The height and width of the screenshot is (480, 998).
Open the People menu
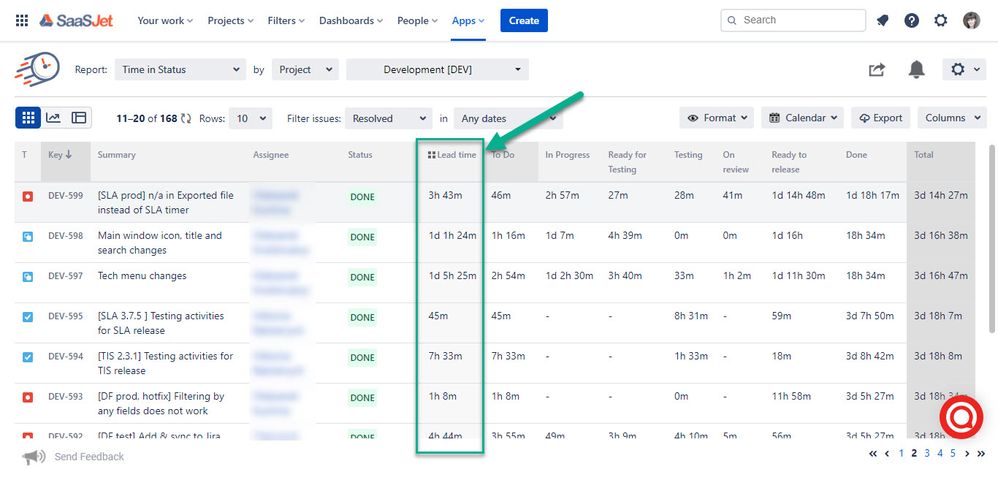[418, 20]
